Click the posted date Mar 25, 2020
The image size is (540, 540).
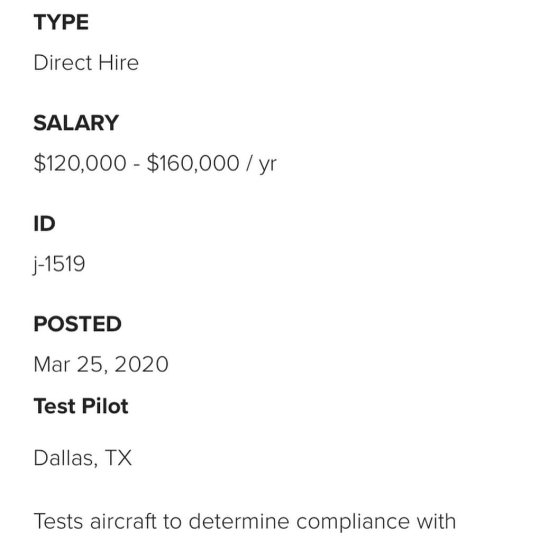101,364
